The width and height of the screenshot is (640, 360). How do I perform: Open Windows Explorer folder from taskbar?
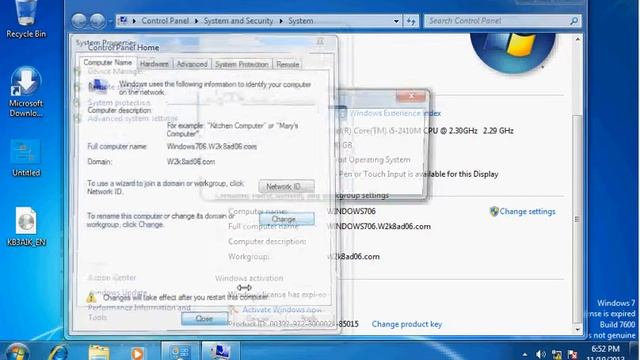click(98, 353)
